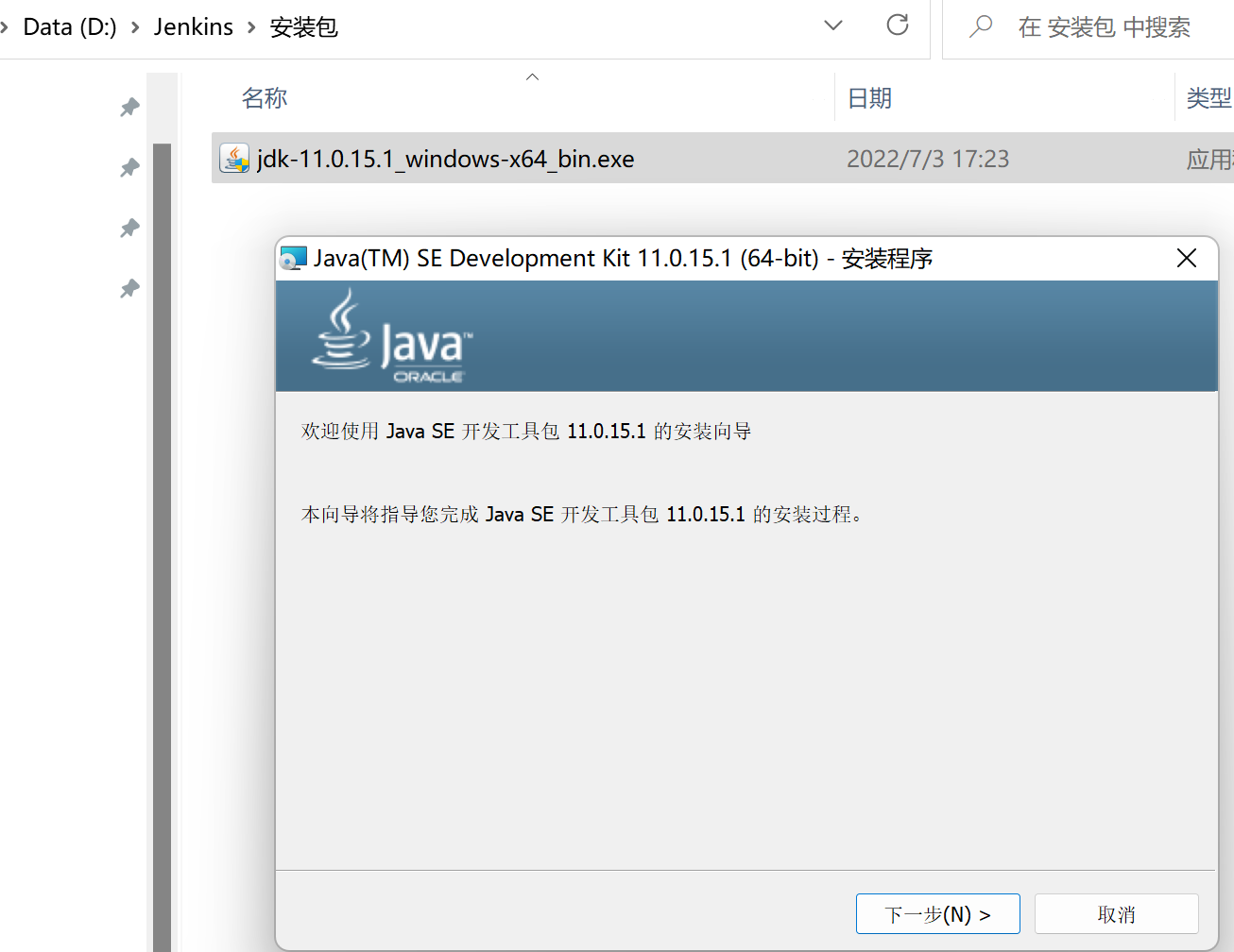Click the jdk exe file icon
The width and height of the screenshot is (1234, 952).
233,158
